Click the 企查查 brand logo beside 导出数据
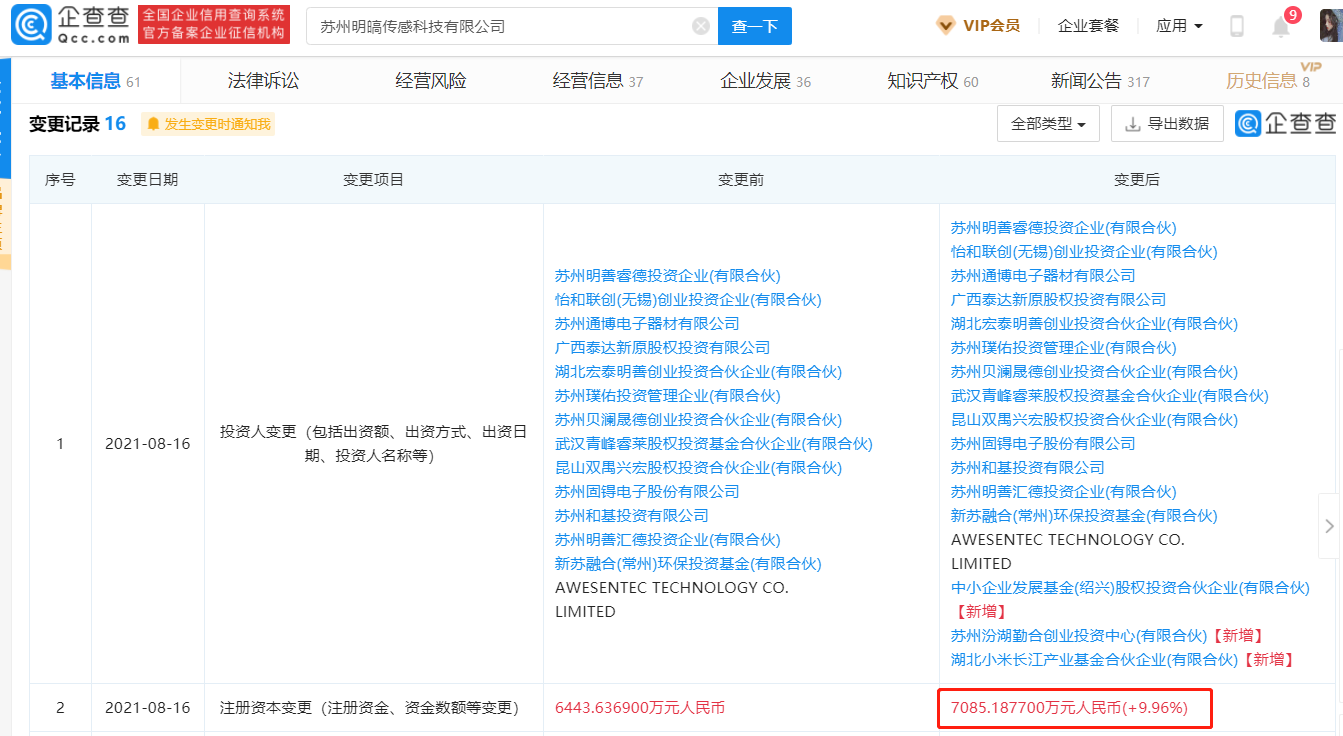The height and width of the screenshot is (736, 1343). tap(1285, 124)
